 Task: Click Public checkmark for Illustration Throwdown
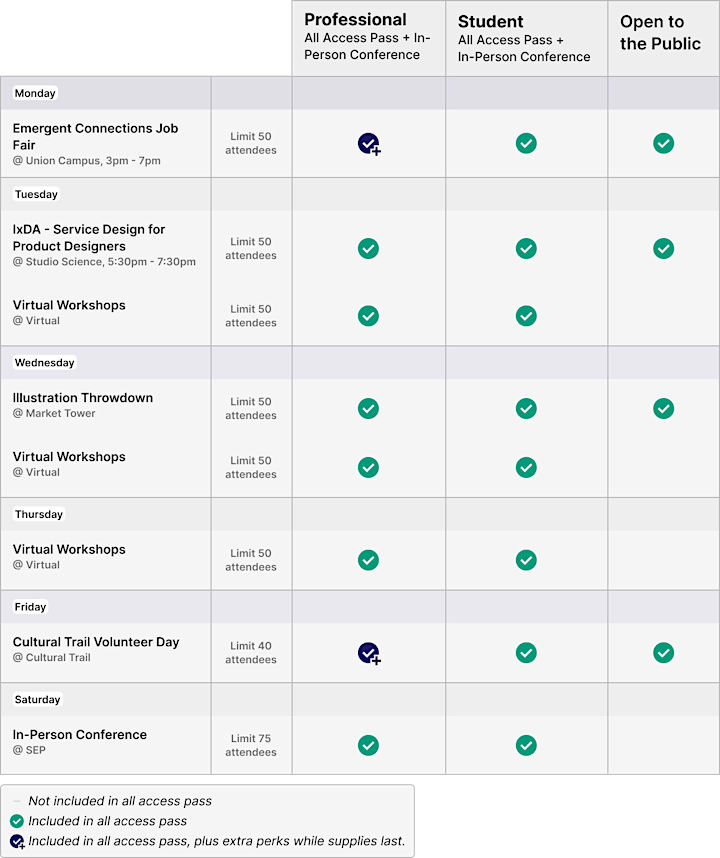point(664,408)
